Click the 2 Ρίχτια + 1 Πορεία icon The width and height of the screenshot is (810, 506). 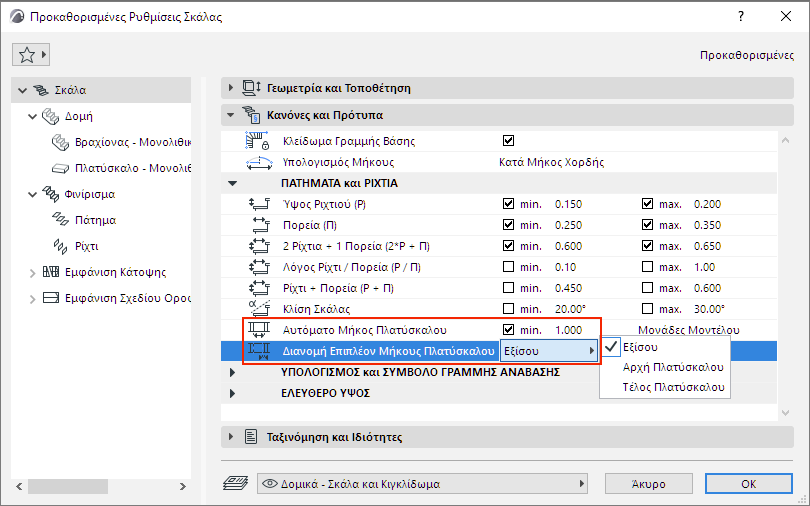point(259,246)
